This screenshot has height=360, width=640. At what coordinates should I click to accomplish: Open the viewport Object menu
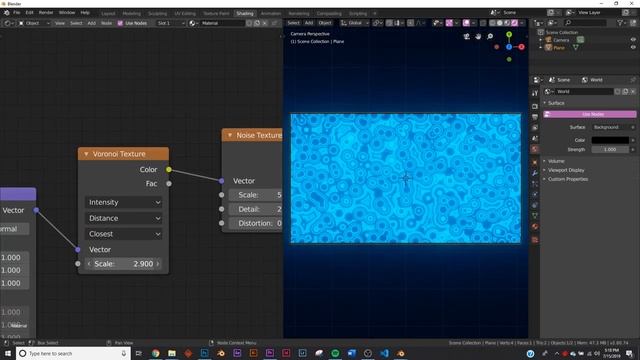(x=325, y=23)
